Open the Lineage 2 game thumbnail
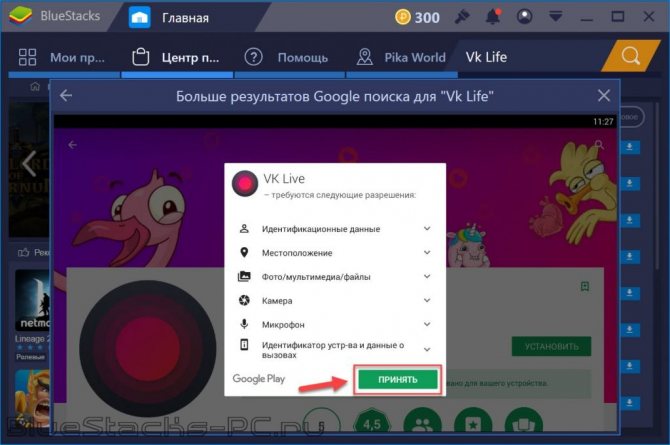The height and width of the screenshot is (445, 670). [x=32, y=299]
